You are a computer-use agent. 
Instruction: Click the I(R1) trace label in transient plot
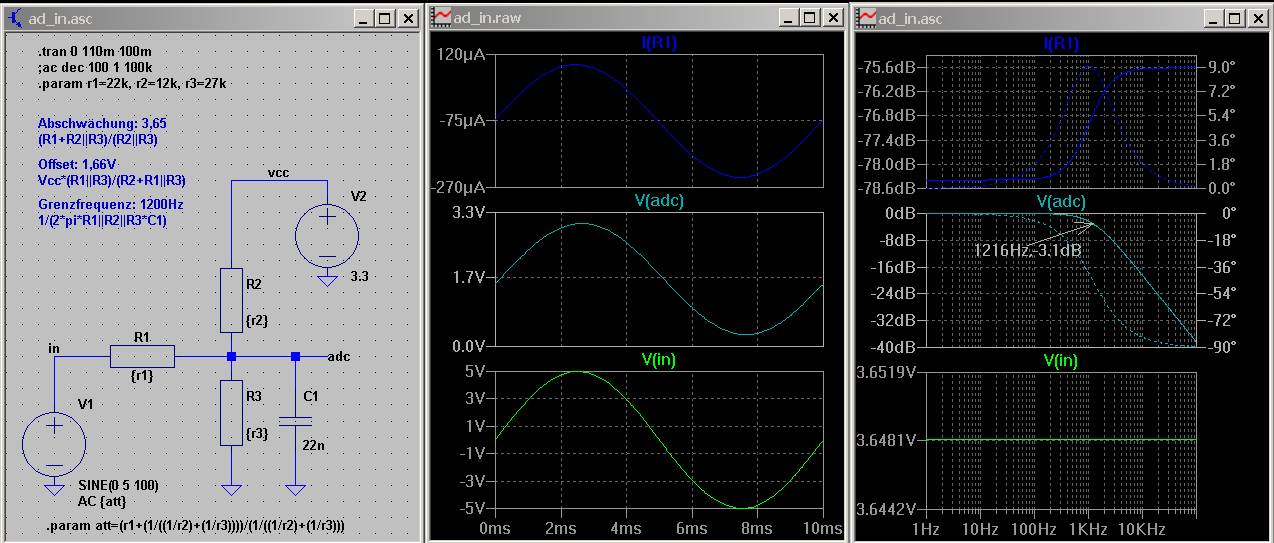click(x=661, y=42)
